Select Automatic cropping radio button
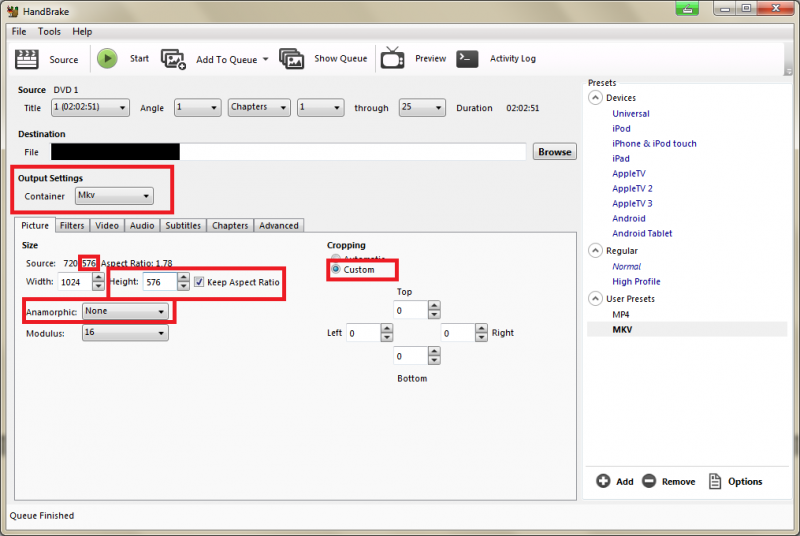 point(335,258)
